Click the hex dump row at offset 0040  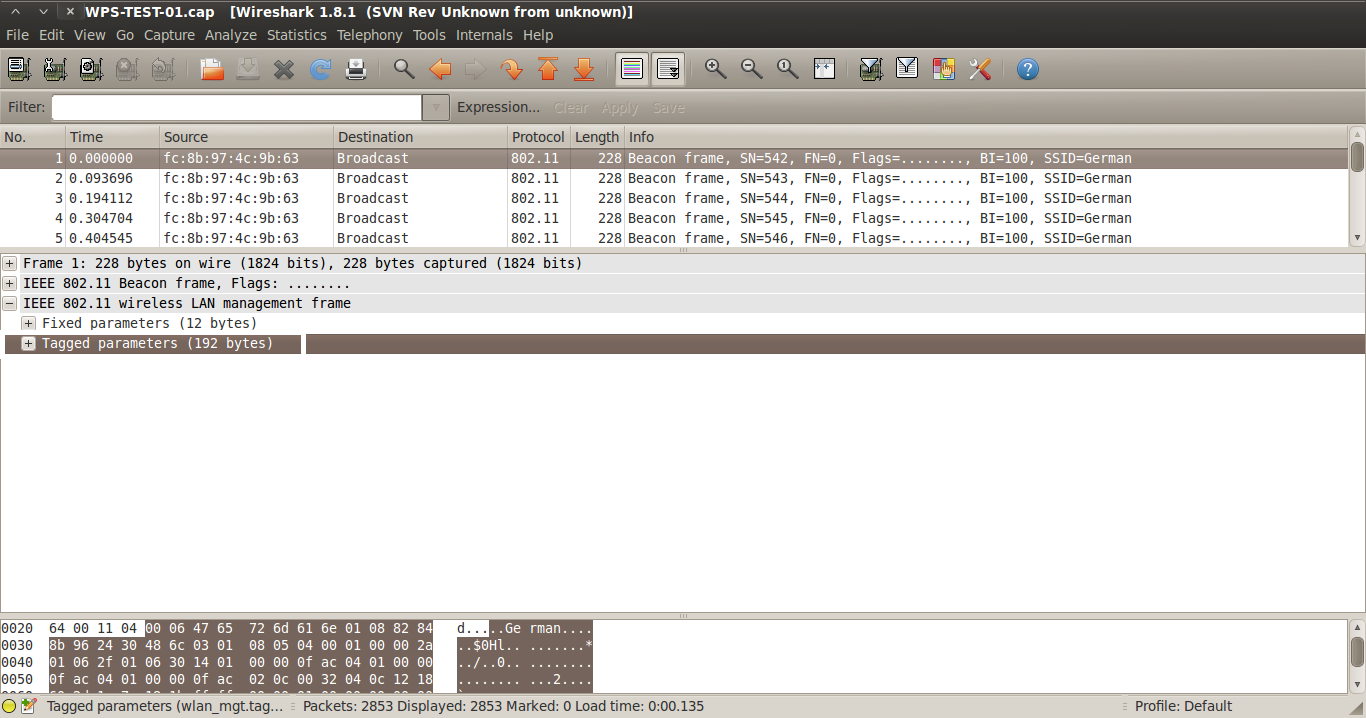click(297, 662)
